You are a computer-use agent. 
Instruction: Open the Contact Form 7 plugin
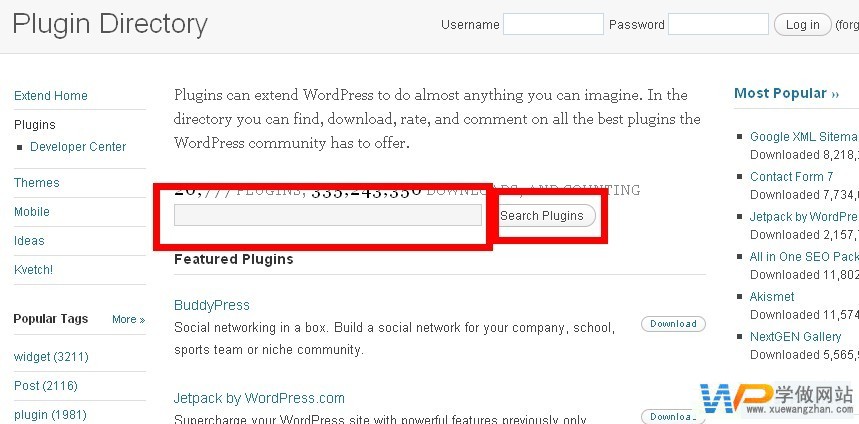(791, 177)
